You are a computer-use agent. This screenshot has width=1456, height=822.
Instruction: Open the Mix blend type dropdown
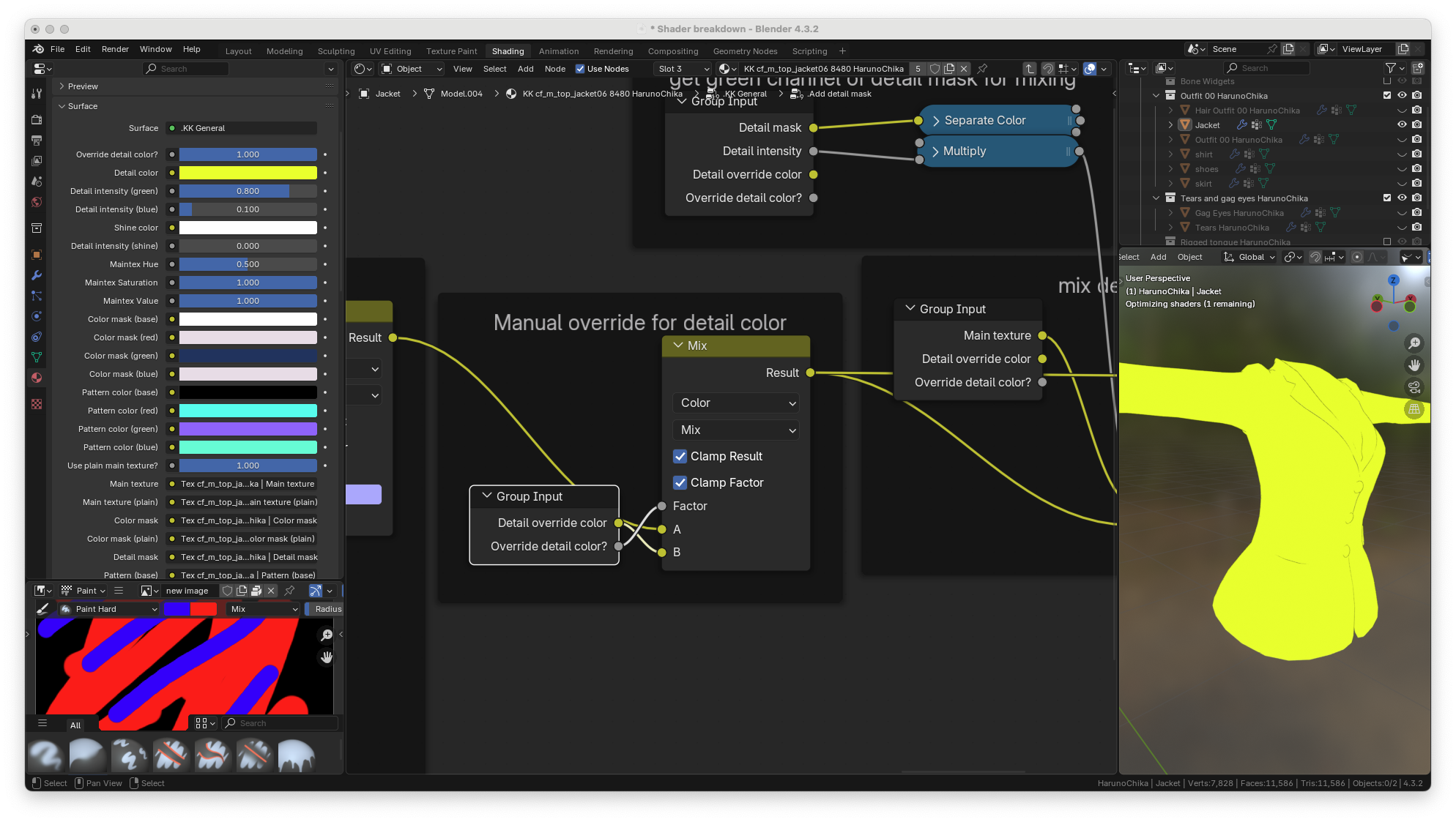pos(735,430)
